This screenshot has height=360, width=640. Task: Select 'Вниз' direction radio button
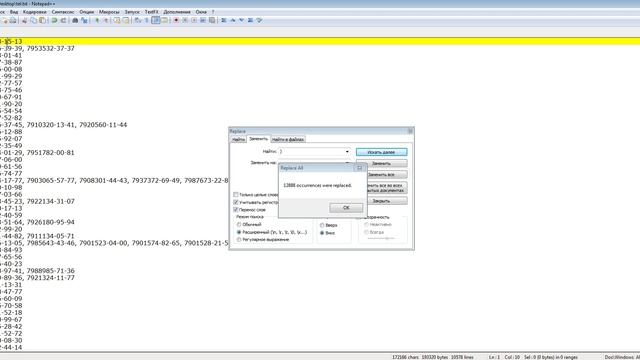point(322,233)
